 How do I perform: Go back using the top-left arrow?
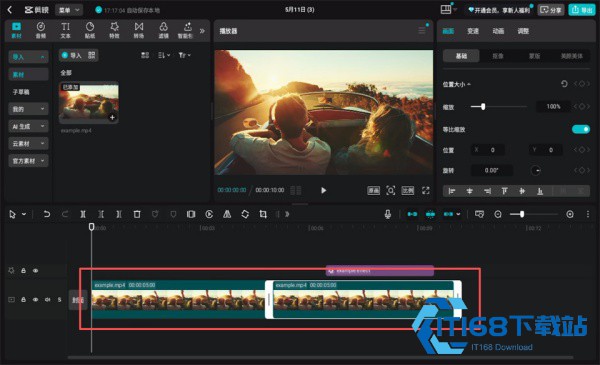pos(10,10)
